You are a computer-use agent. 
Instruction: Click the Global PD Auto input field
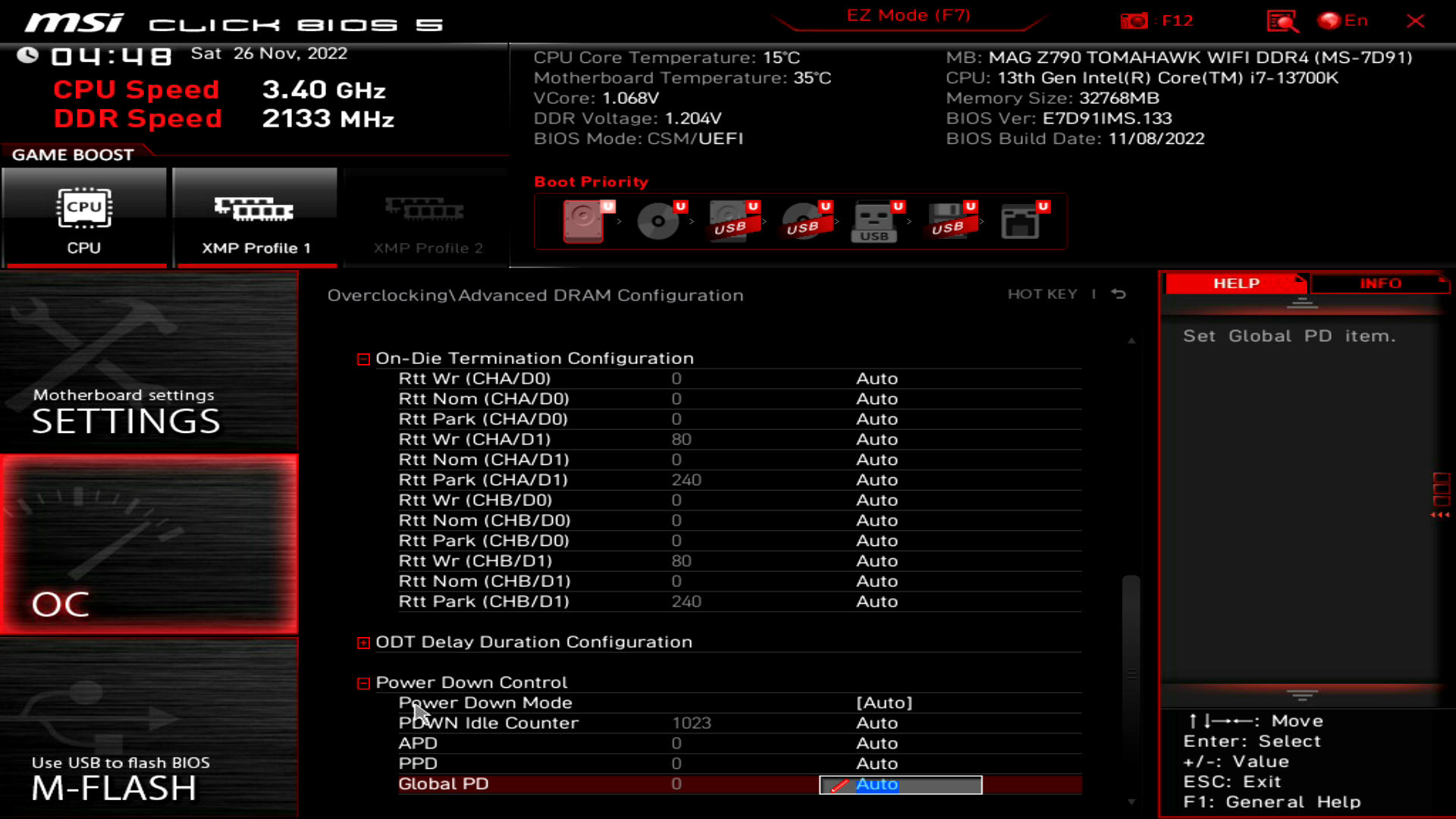(901, 785)
